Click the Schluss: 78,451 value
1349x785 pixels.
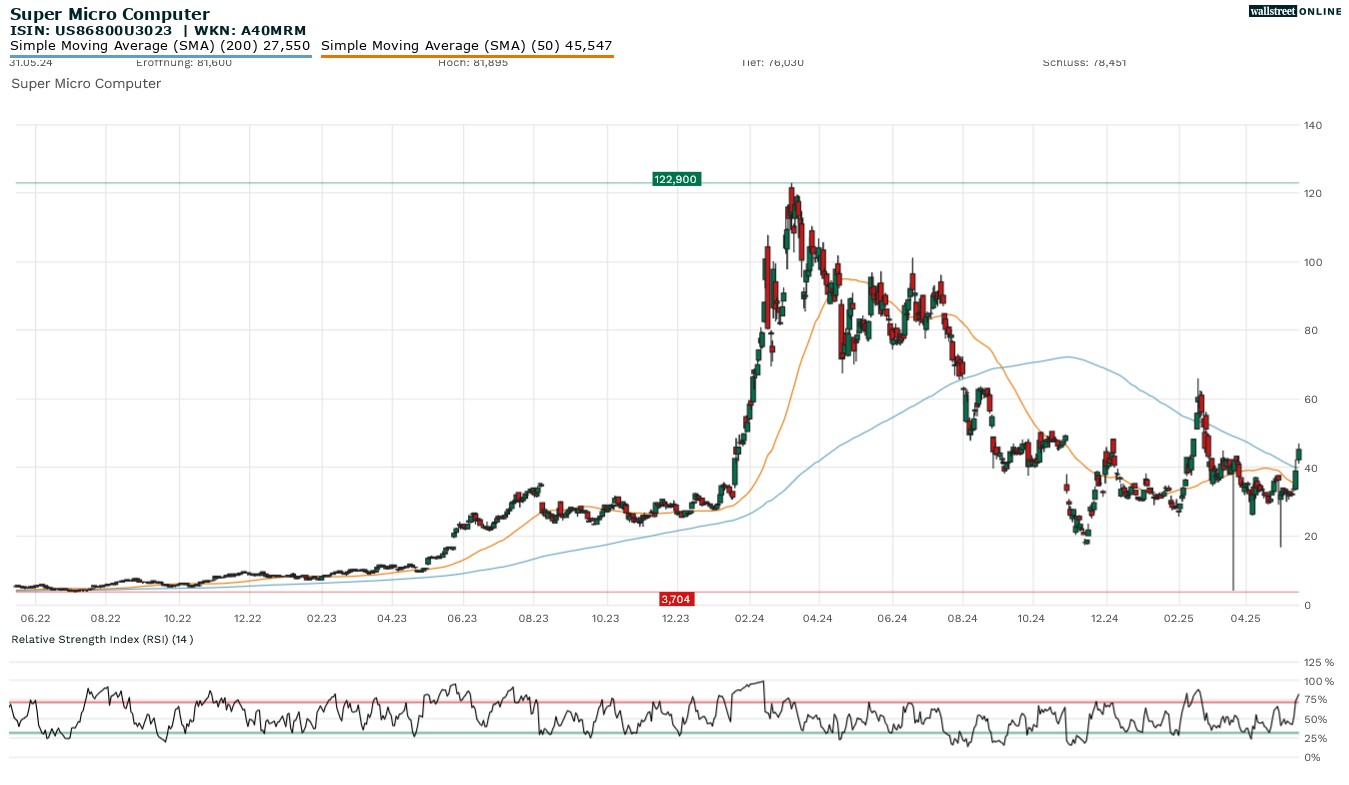[x=1084, y=63]
